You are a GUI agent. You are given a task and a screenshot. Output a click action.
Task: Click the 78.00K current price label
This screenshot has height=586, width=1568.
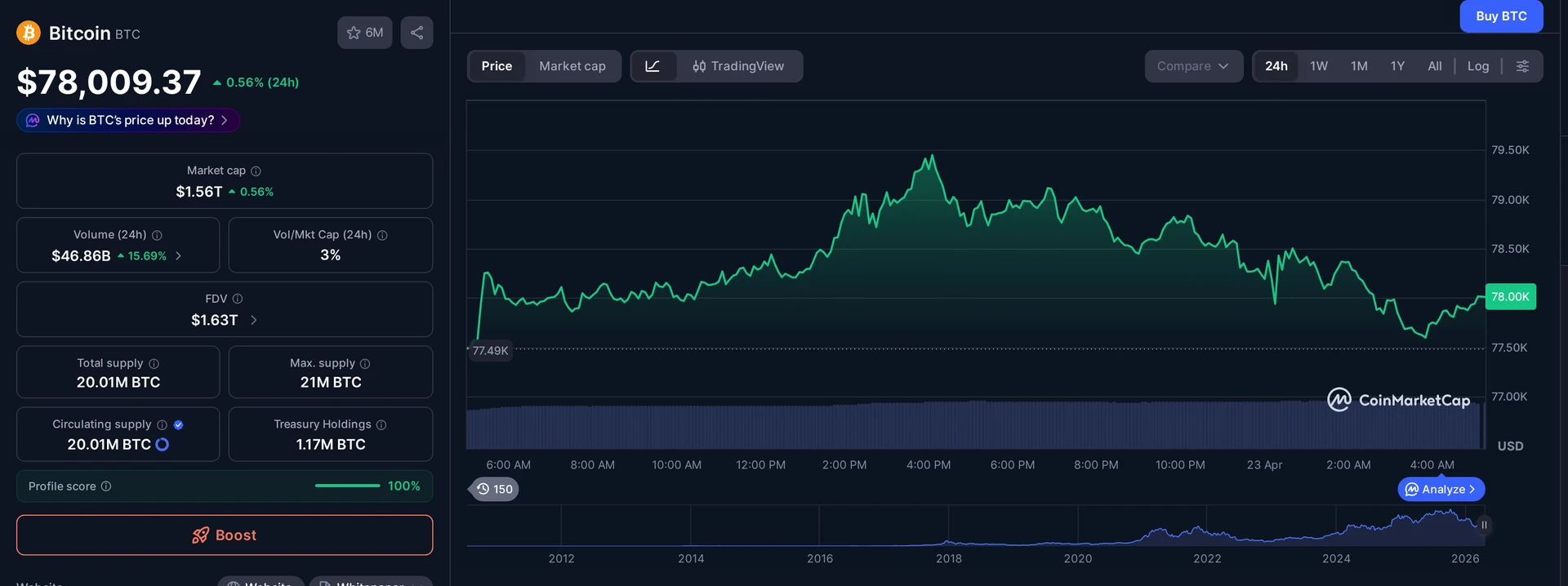click(x=1510, y=297)
